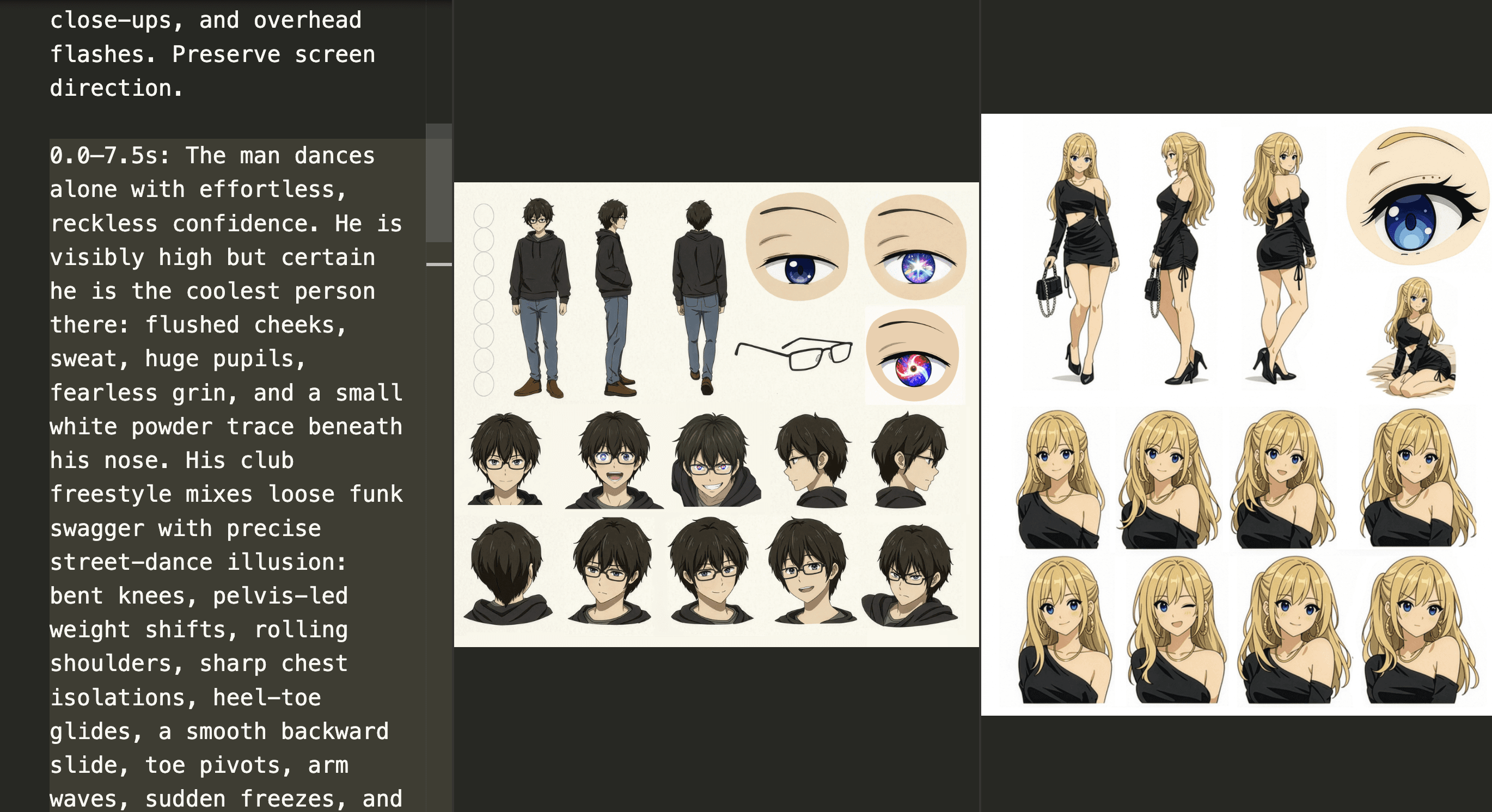The image size is (1492, 812).
Task: Click the word "direction." in the text panel
Action: coord(117,88)
